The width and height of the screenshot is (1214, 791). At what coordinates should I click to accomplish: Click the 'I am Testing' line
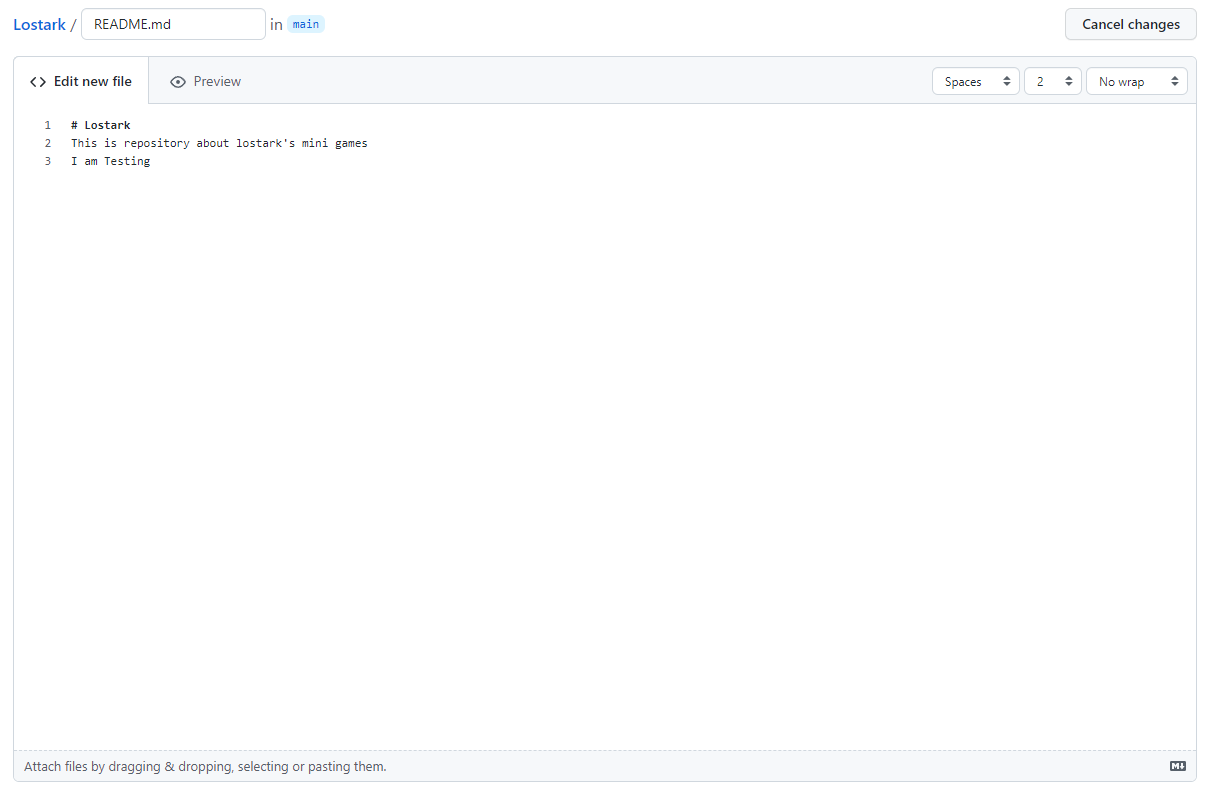tap(110, 161)
